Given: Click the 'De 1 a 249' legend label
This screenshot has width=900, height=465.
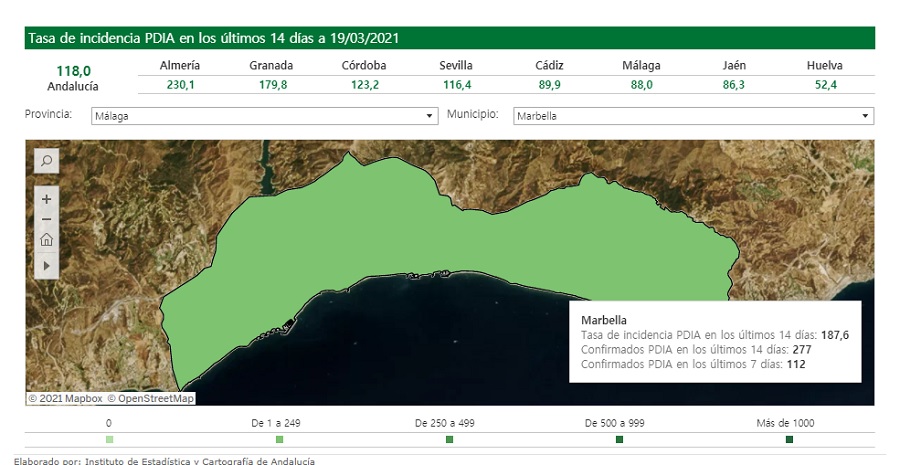Looking at the screenshot, I should [276, 423].
